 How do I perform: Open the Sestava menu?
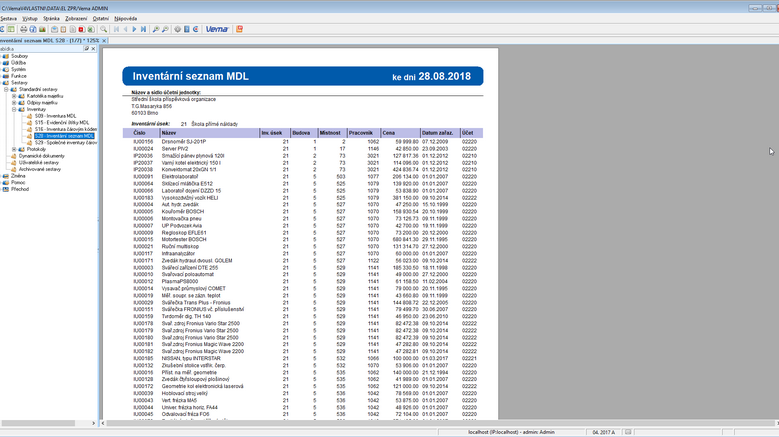[9, 18]
